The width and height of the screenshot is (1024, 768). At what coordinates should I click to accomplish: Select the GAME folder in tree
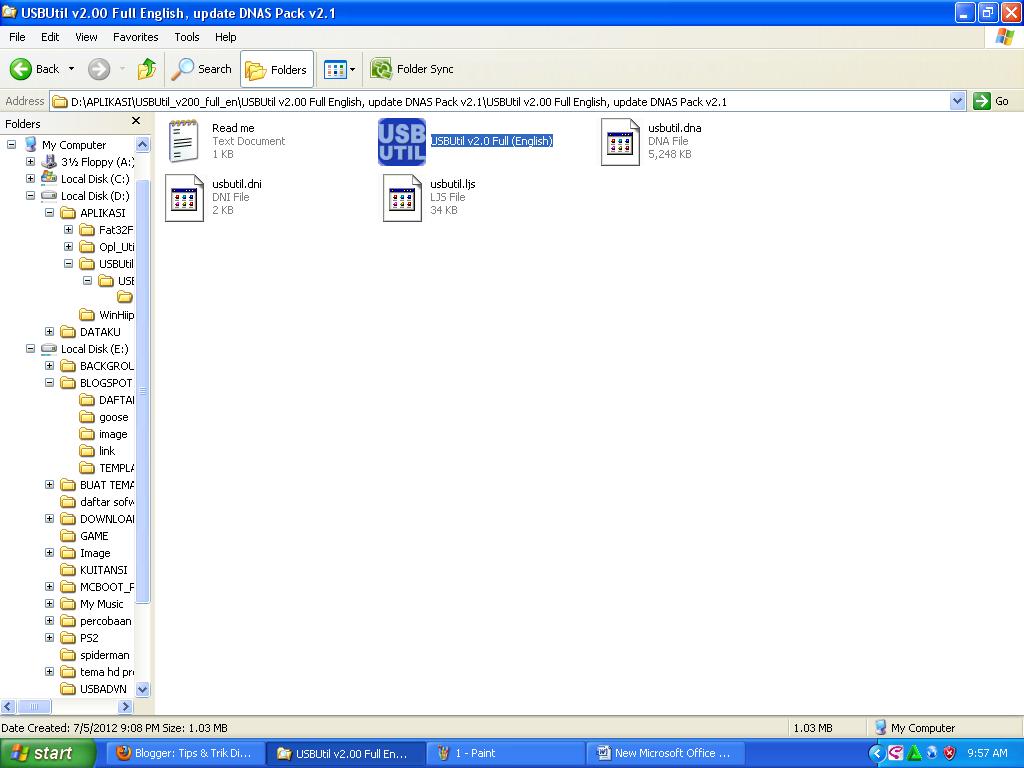tap(84, 536)
